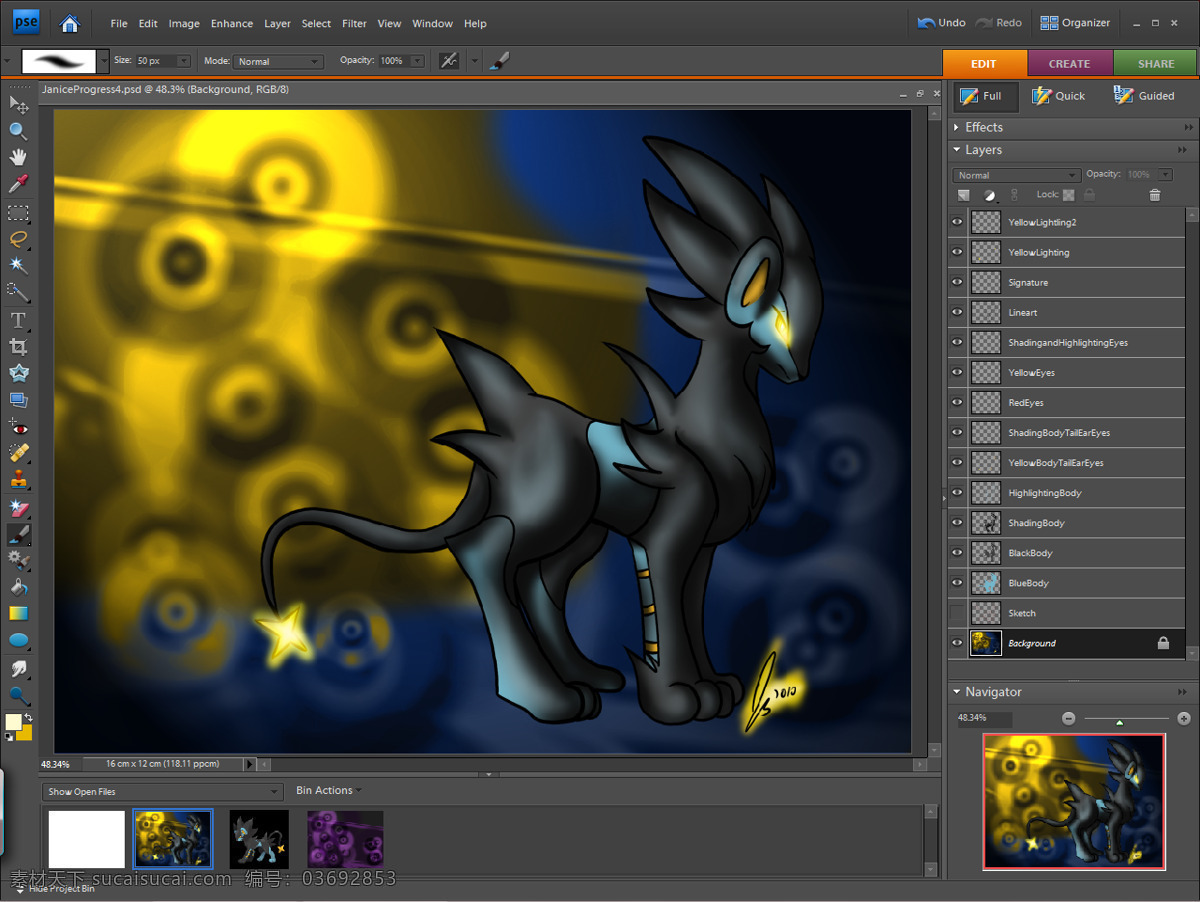Open the Layer menu
This screenshot has height=902, width=1200.
tap(278, 23)
